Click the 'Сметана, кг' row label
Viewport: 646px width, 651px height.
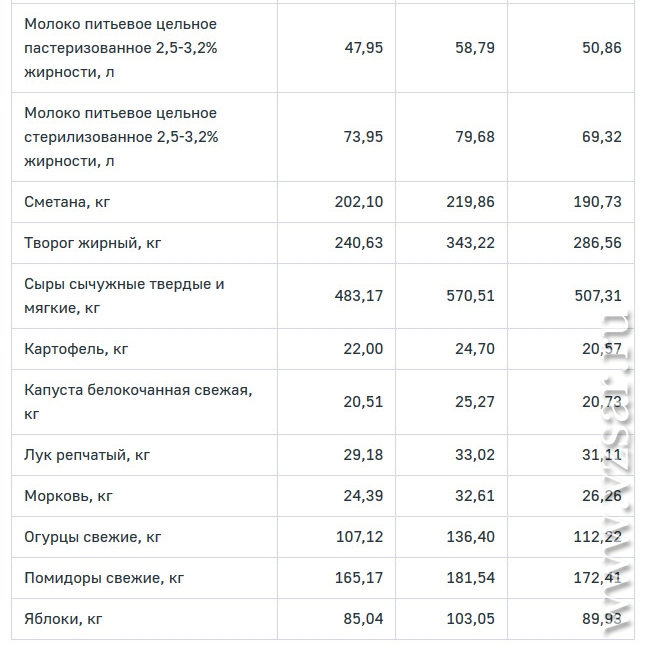pyautogui.click(x=67, y=202)
